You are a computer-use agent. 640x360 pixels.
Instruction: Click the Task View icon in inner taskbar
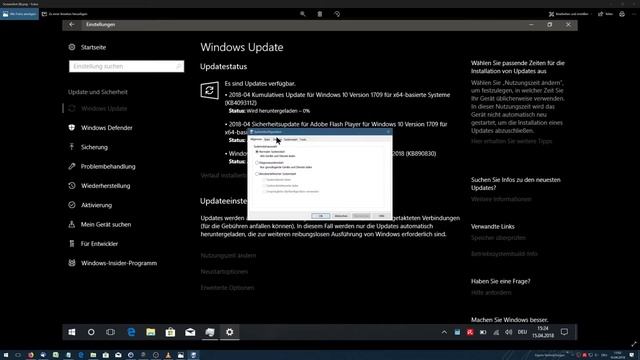[111, 332]
